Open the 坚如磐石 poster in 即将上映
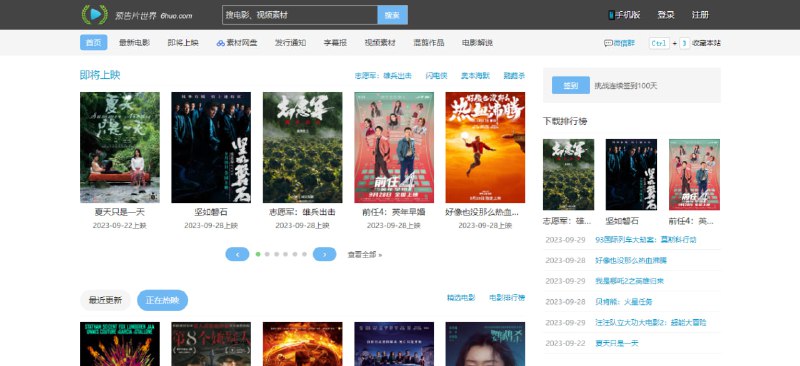This screenshot has height=366, width=800. (211, 148)
